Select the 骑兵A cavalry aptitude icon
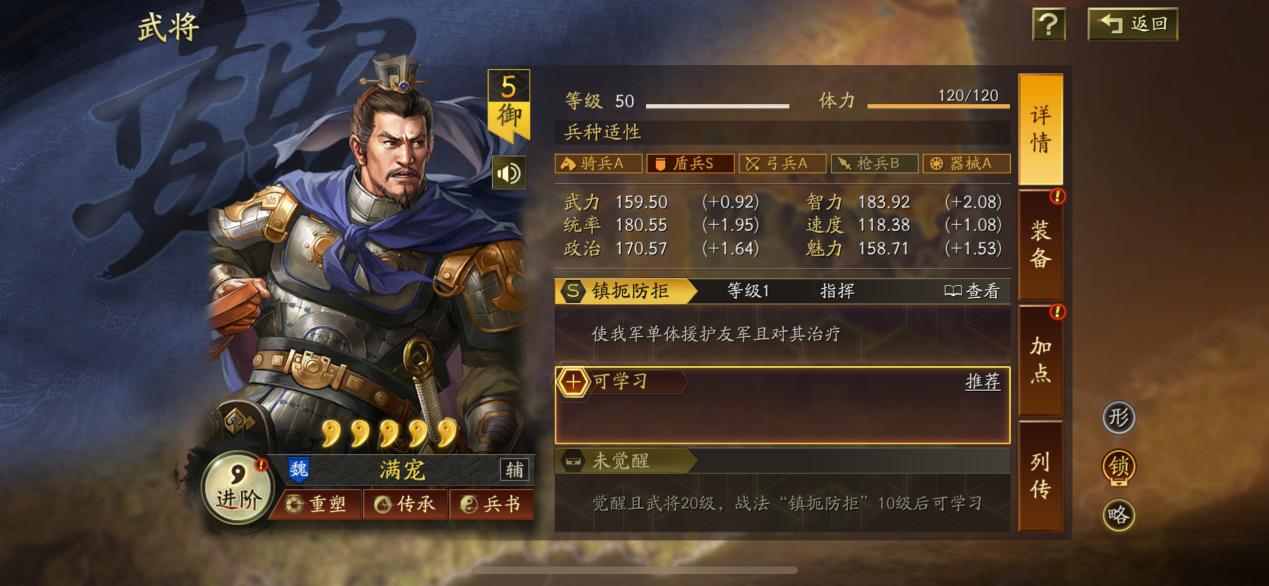The image size is (1269, 586). coord(599,163)
